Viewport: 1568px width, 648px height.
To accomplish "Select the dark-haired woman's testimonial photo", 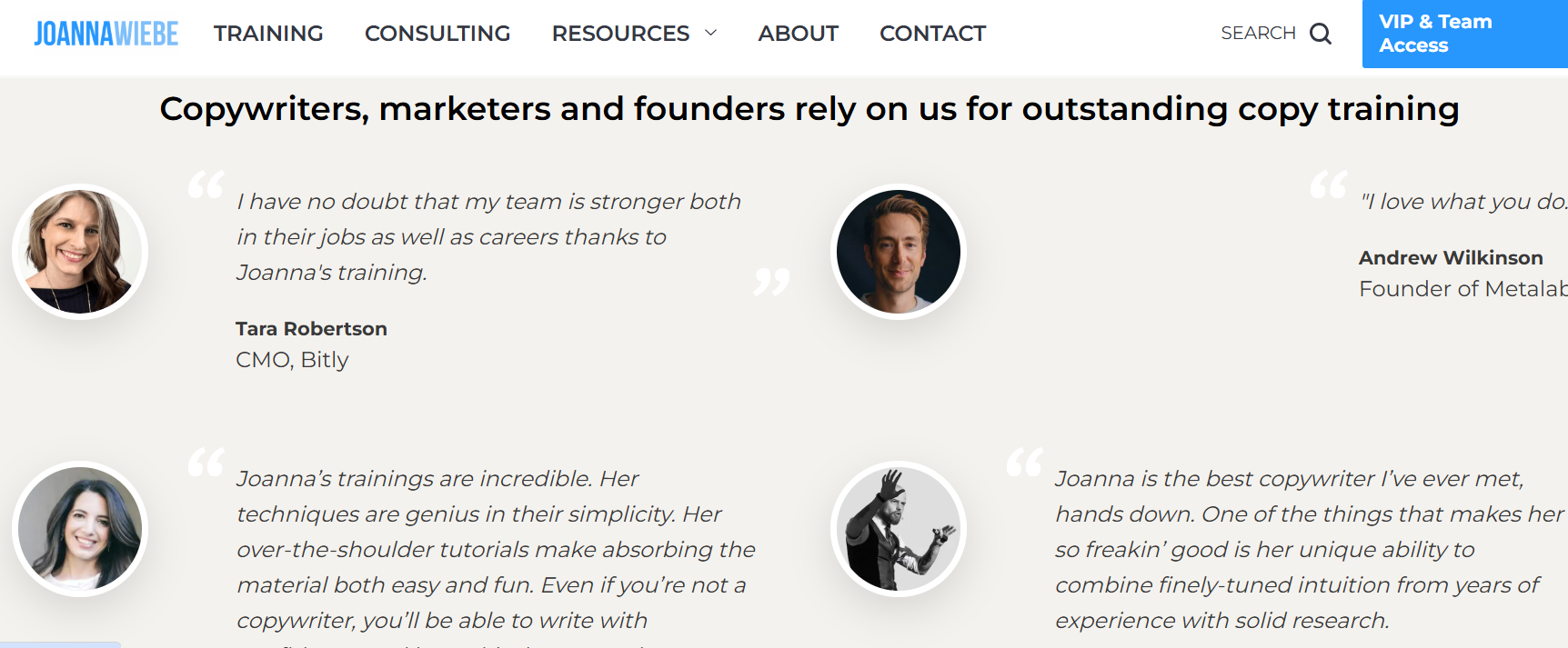I will pyautogui.click(x=80, y=529).
